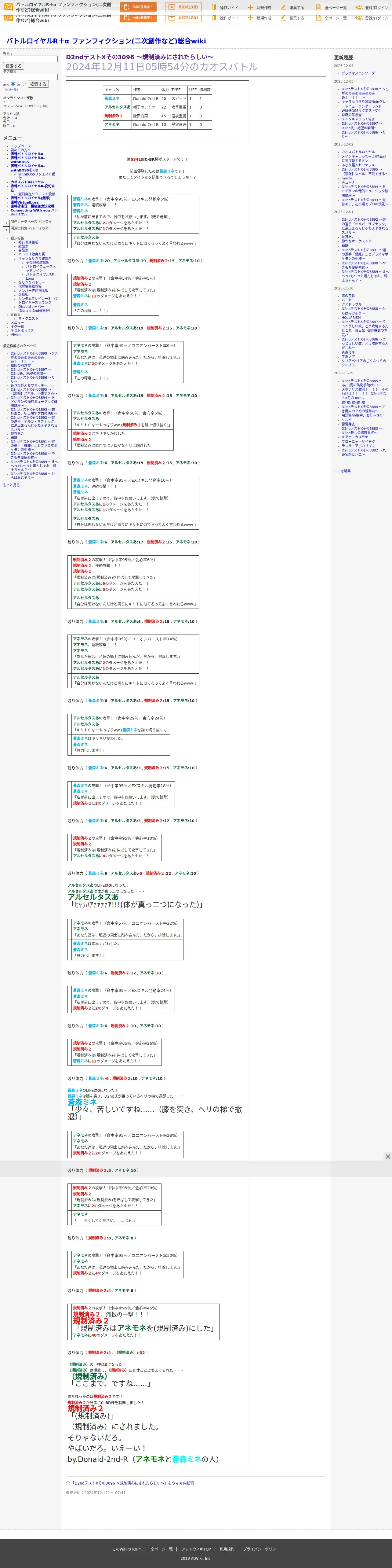Viewport: 392px width, 1568px height.
Task: Open テストボックス in left menu
Action: coord(22,330)
